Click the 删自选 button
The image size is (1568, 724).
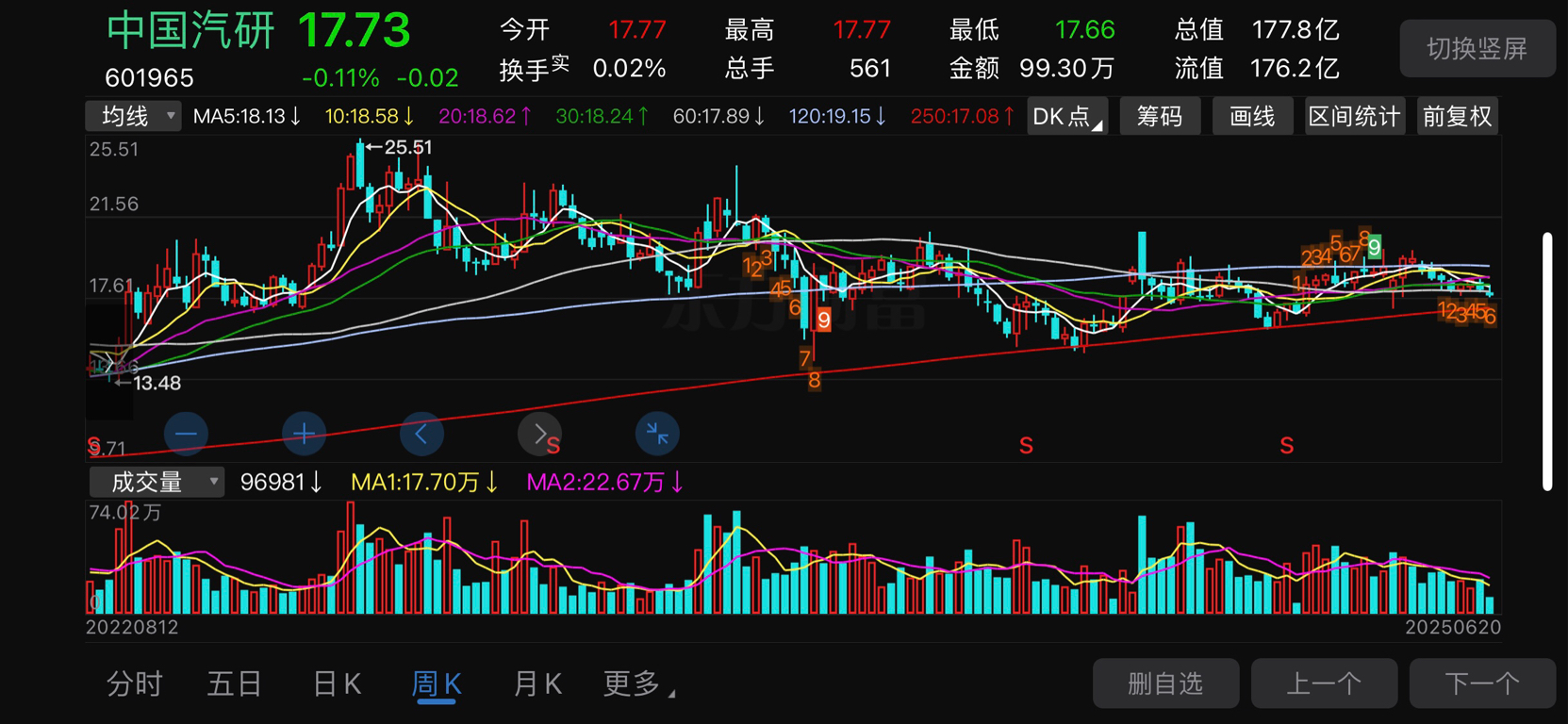point(1165,683)
